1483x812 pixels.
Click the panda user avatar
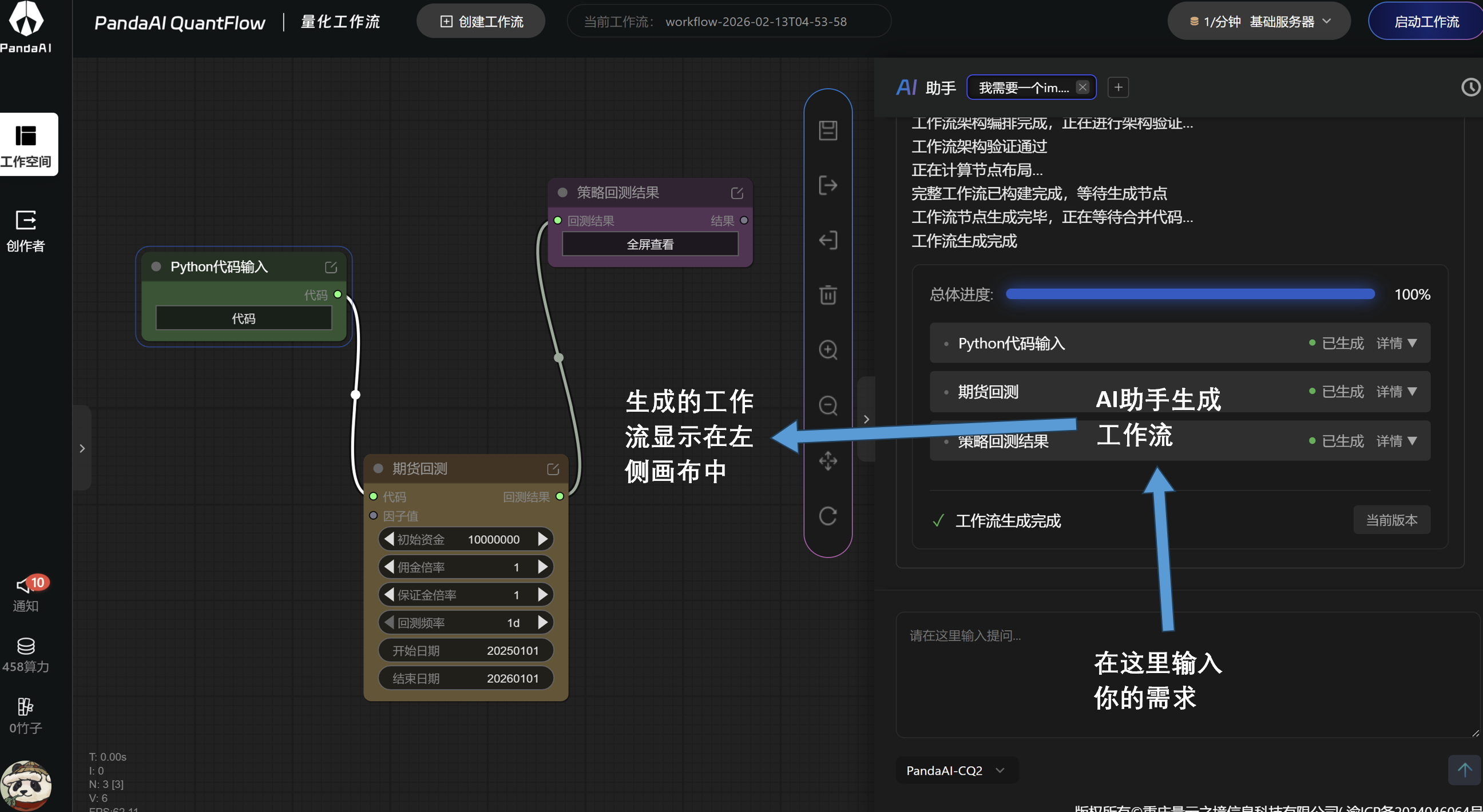point(26,786)
